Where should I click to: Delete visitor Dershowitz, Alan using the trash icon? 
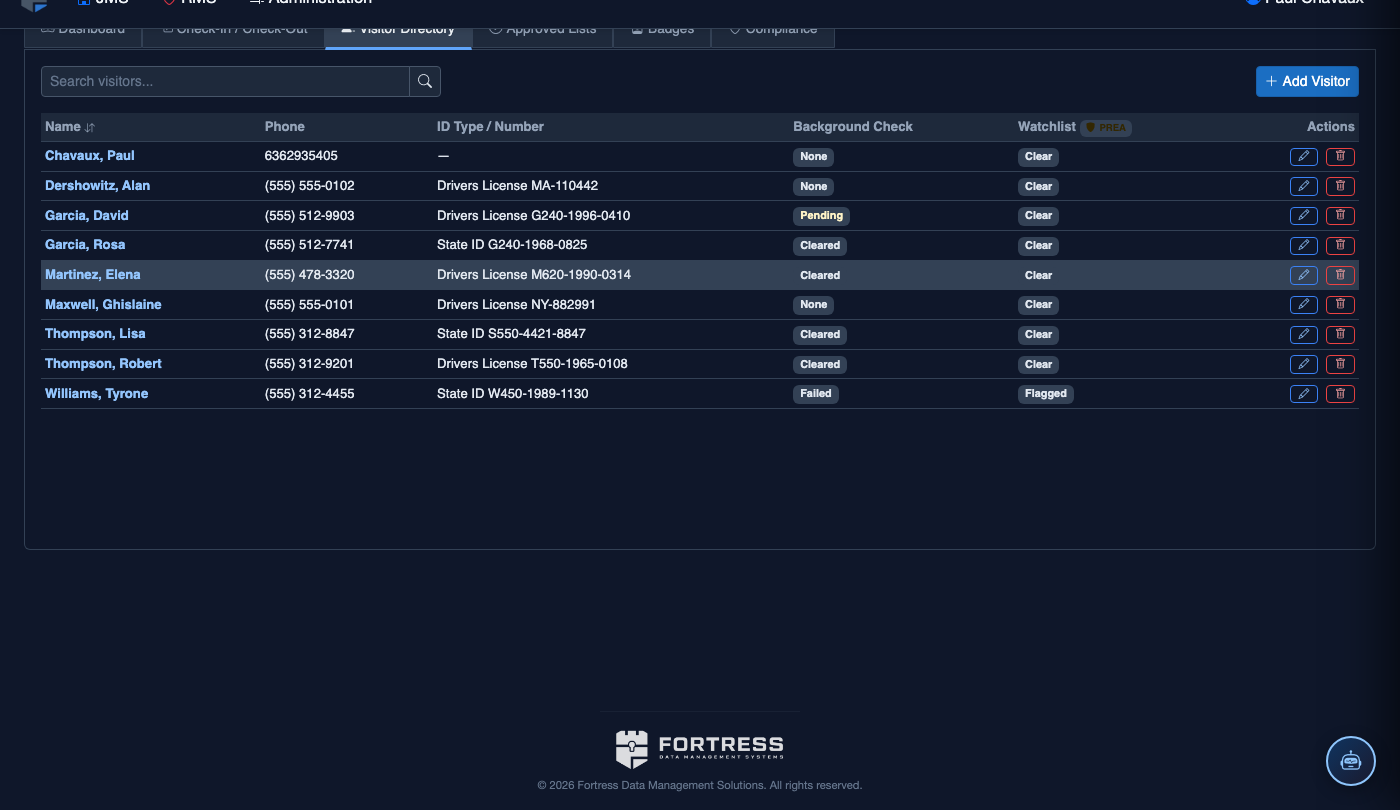pos(1340,186)
